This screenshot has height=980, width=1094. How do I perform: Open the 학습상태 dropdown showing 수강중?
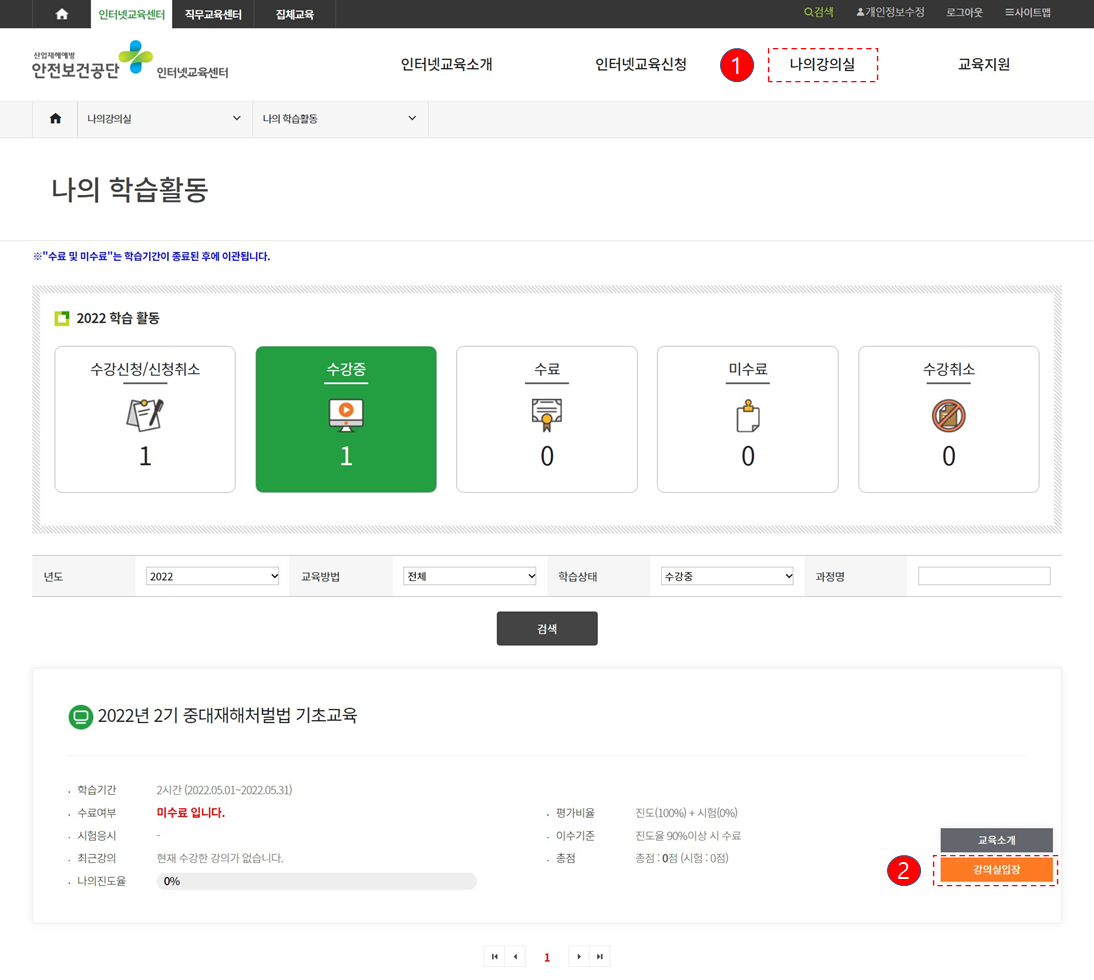coord(727,575)
